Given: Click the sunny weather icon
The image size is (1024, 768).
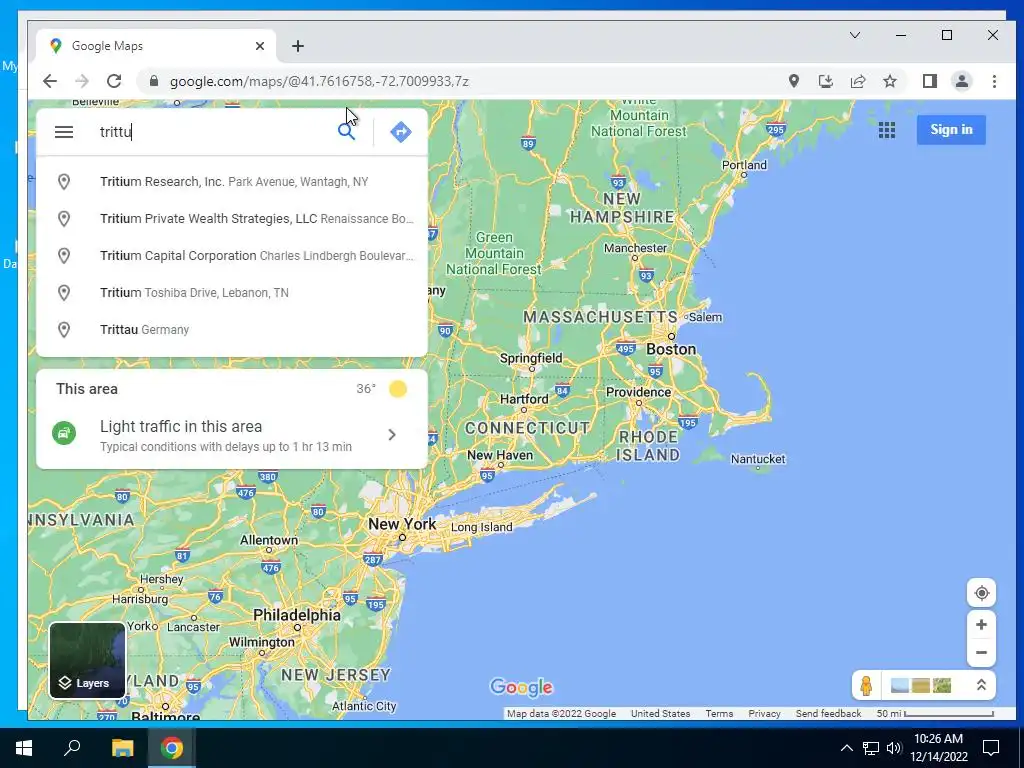Looking at the screenshot, I should pyautogui.click(x=398, y=389).
